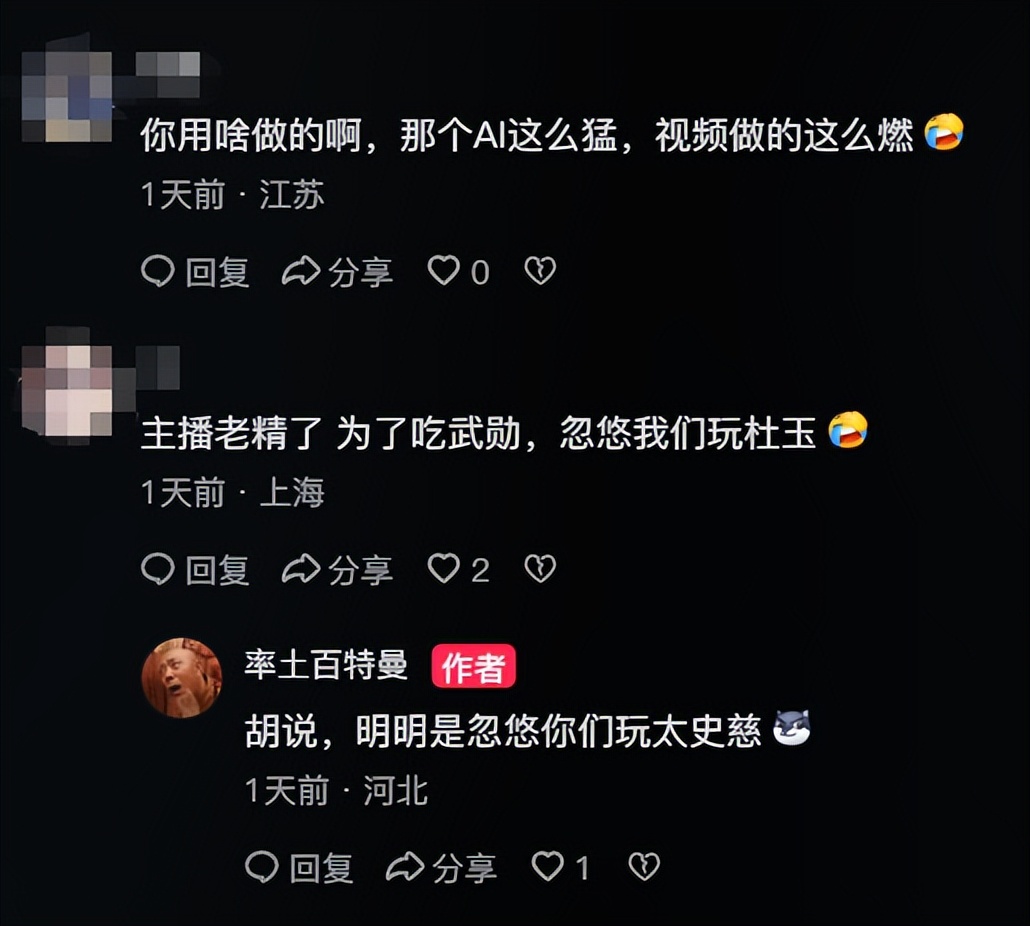The image size is (1030, 926).
Task: Click the red 作者 badge
Action: [x=473, y=666]
